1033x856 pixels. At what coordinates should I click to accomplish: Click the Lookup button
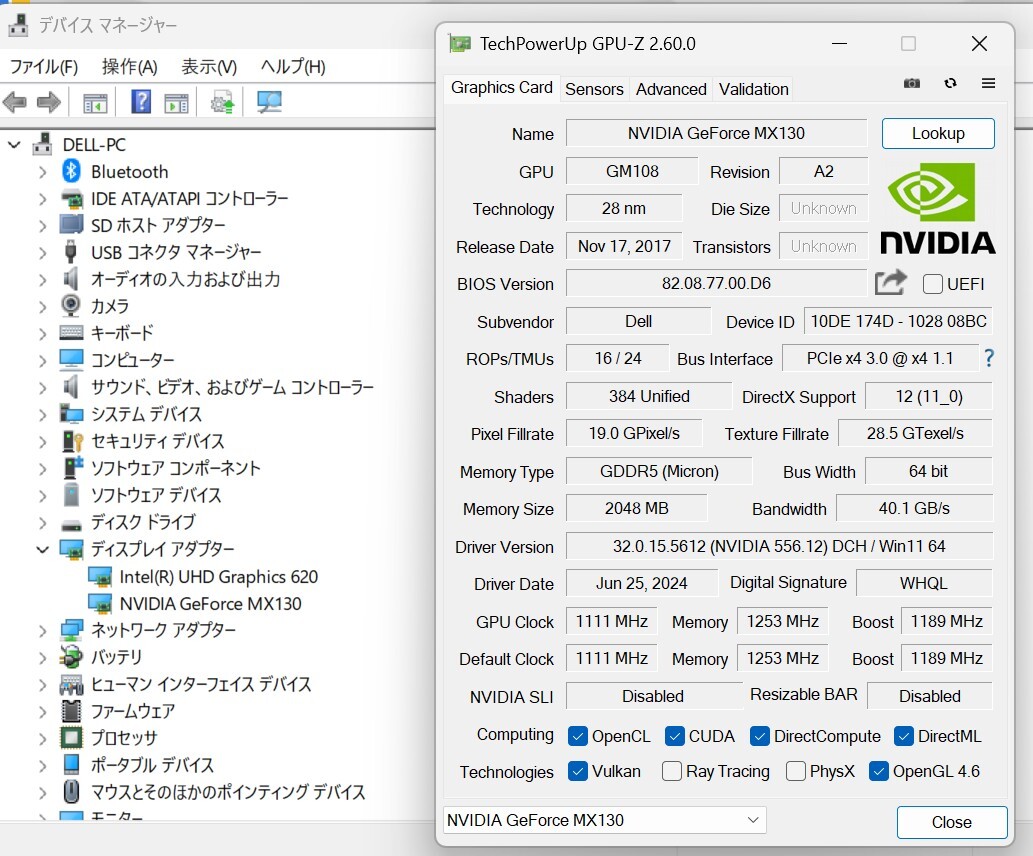938,133
